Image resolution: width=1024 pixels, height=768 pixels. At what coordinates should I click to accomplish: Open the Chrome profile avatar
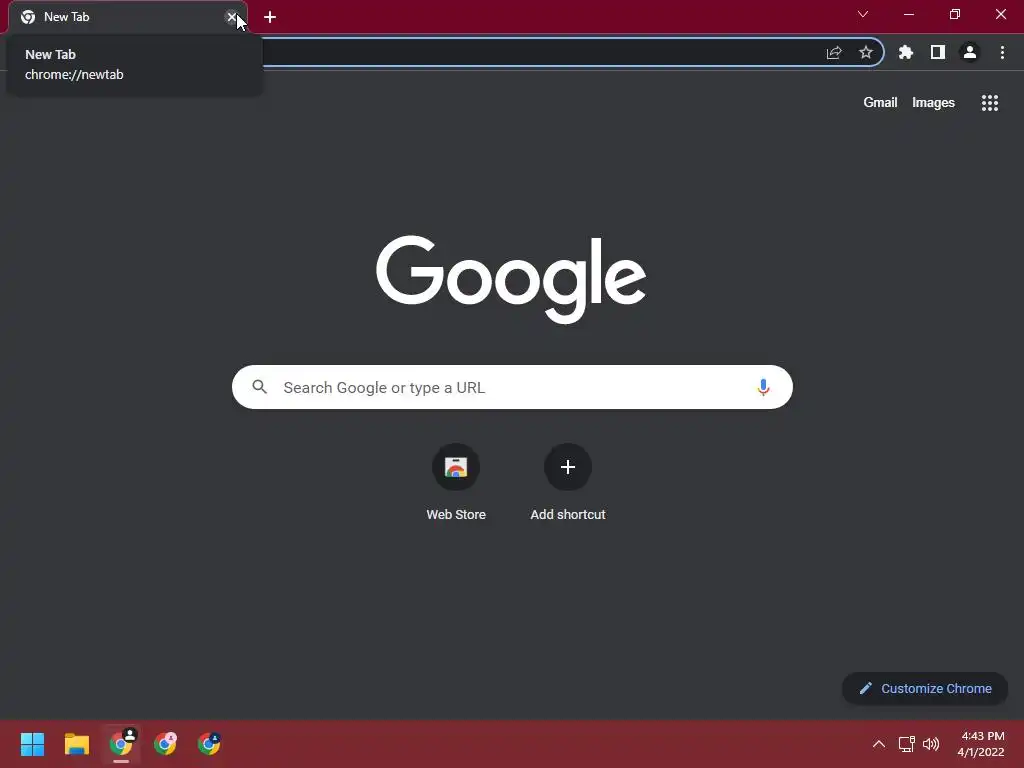pyautogui.click(x=970, y=52)
